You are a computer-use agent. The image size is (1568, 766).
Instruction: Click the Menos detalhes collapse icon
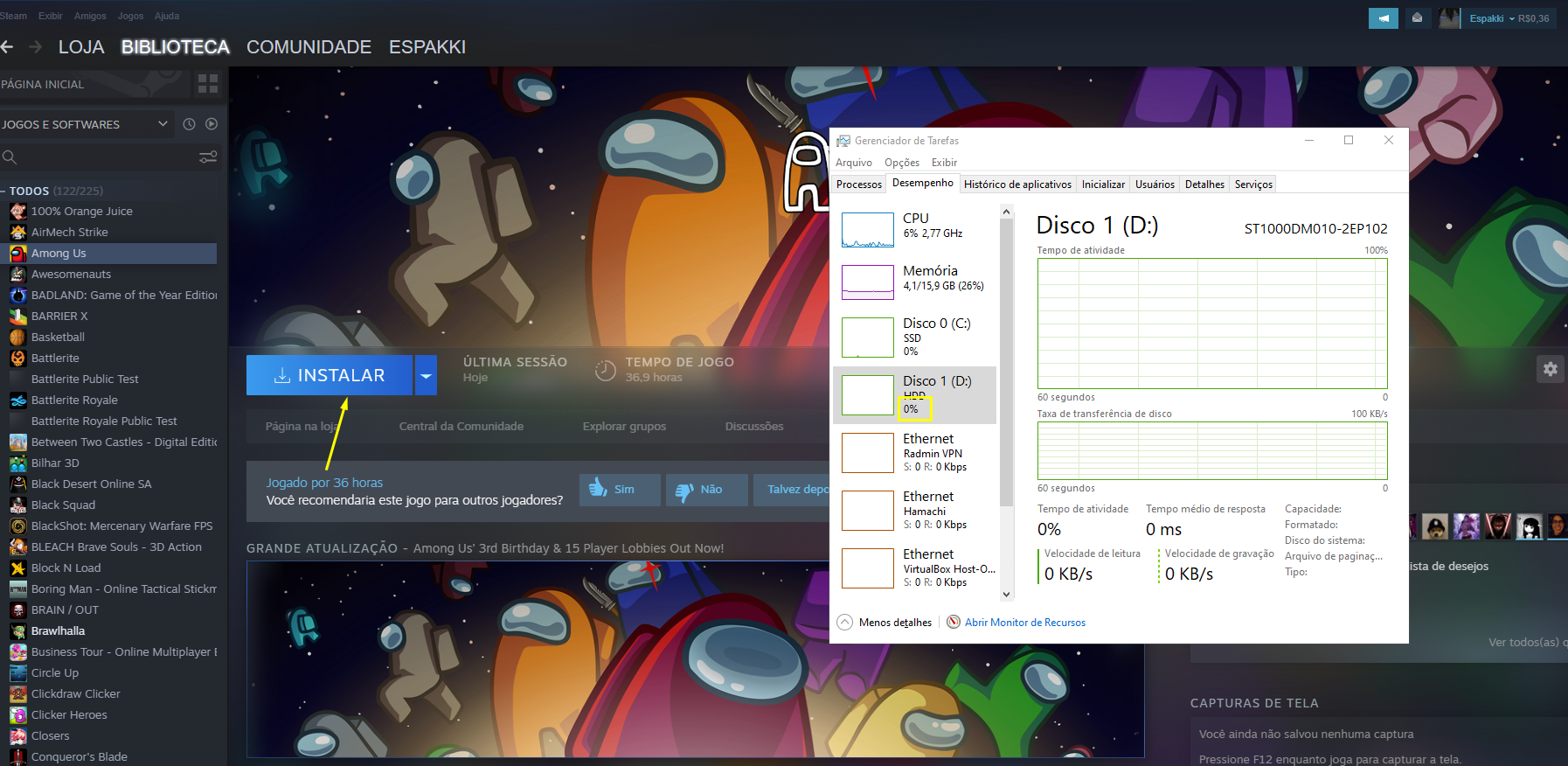pos(844,623)
